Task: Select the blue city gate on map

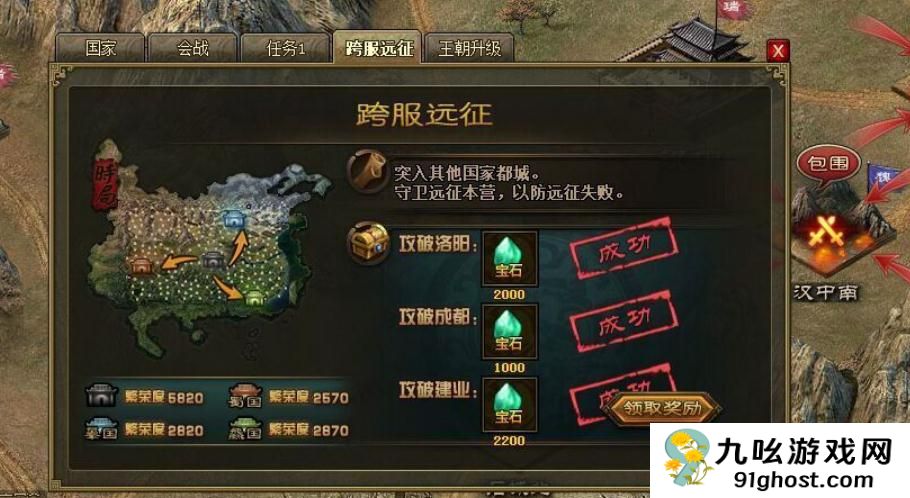Action: tap(234, 219)
